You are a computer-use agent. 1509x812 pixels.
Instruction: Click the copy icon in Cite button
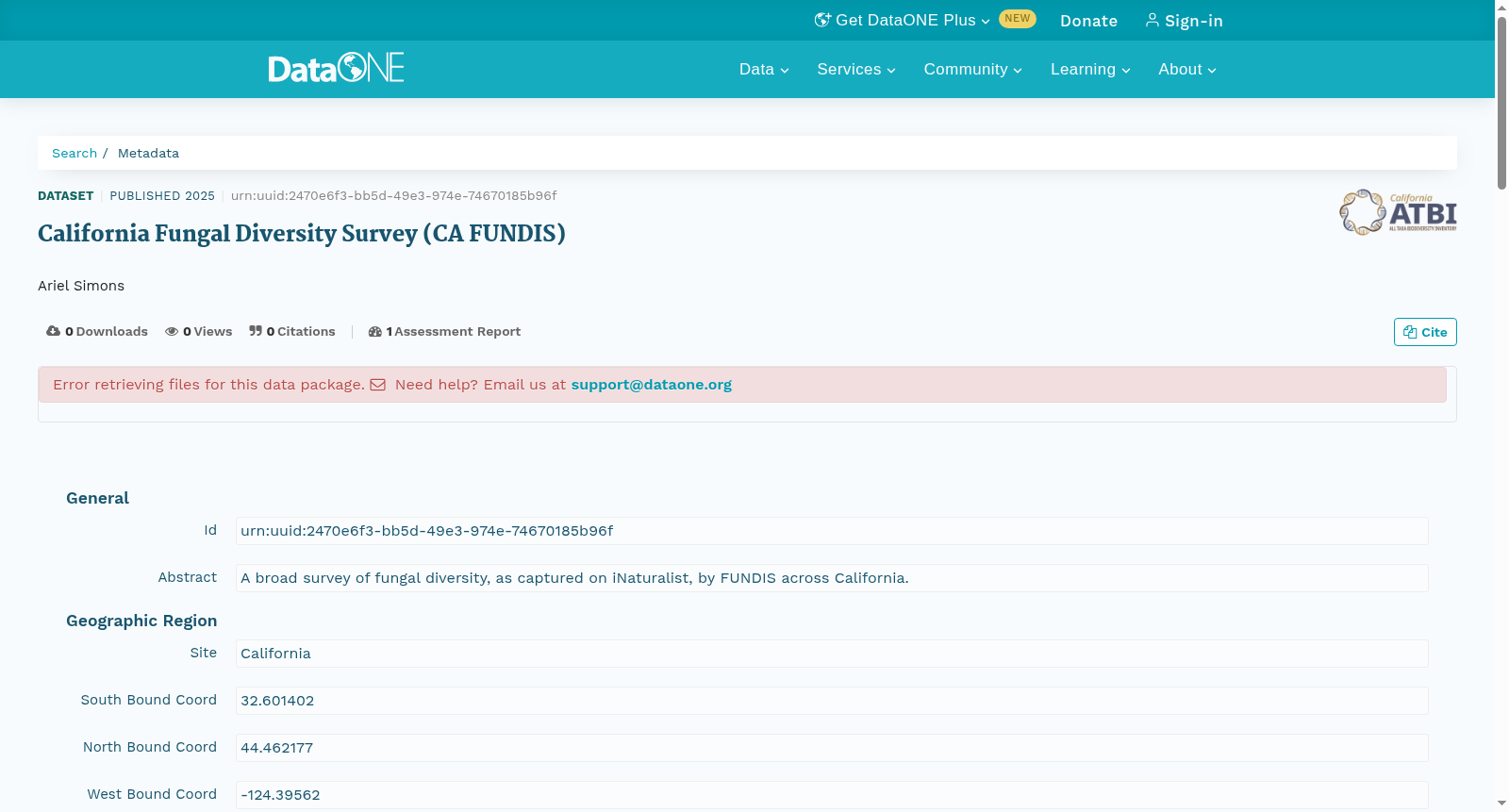[x=1410, y=332]
